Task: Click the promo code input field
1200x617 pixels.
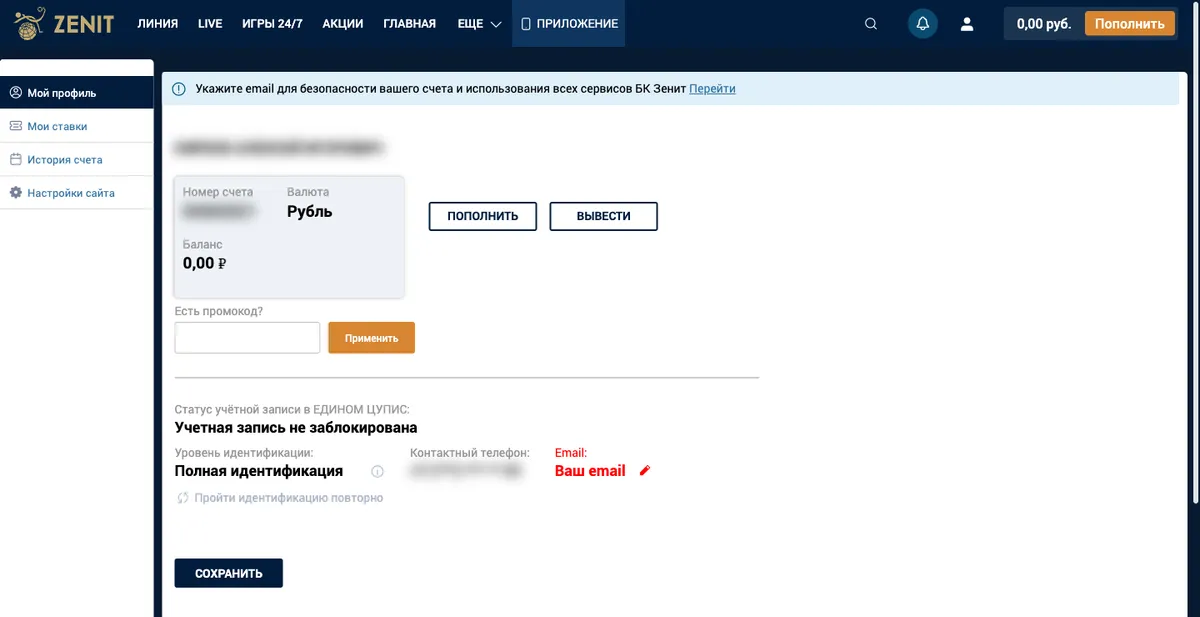Action: (247, 338)
